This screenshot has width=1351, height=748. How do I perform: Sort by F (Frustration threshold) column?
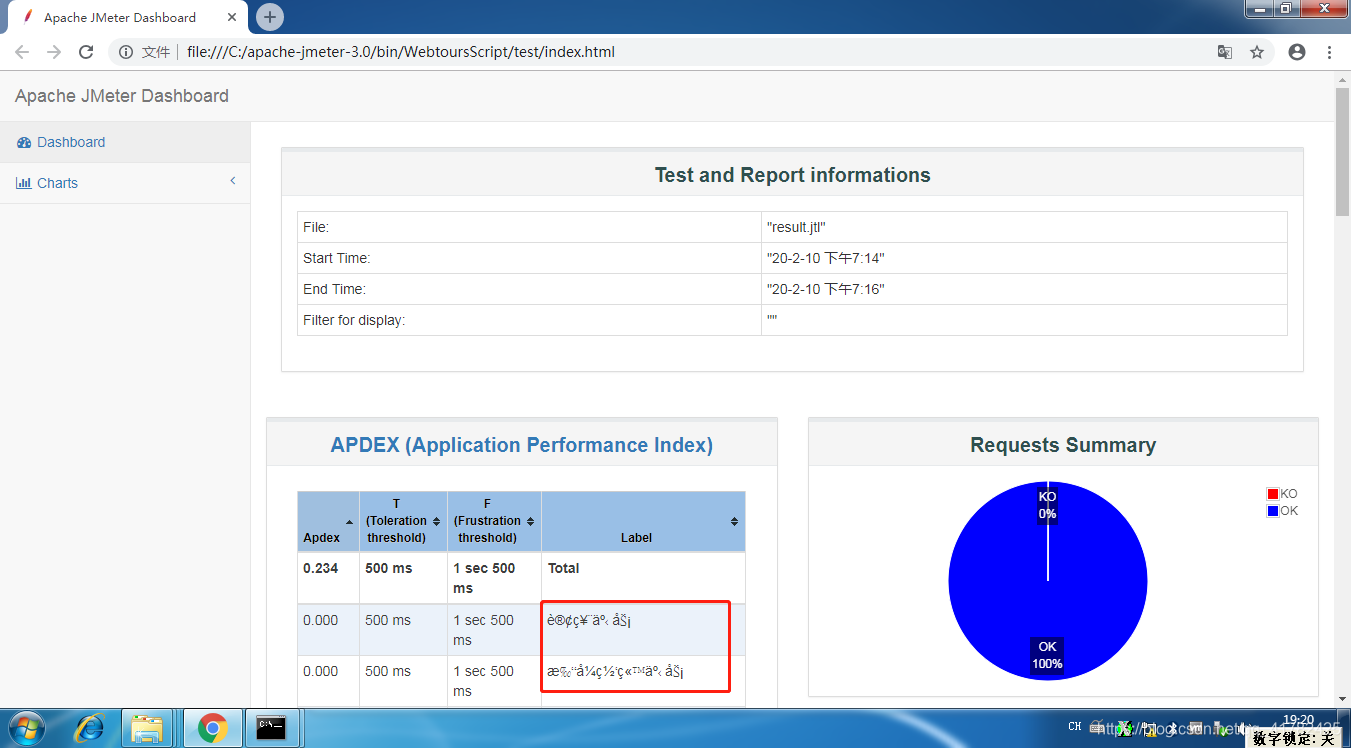pyautogui.click(x=494, y=521)
